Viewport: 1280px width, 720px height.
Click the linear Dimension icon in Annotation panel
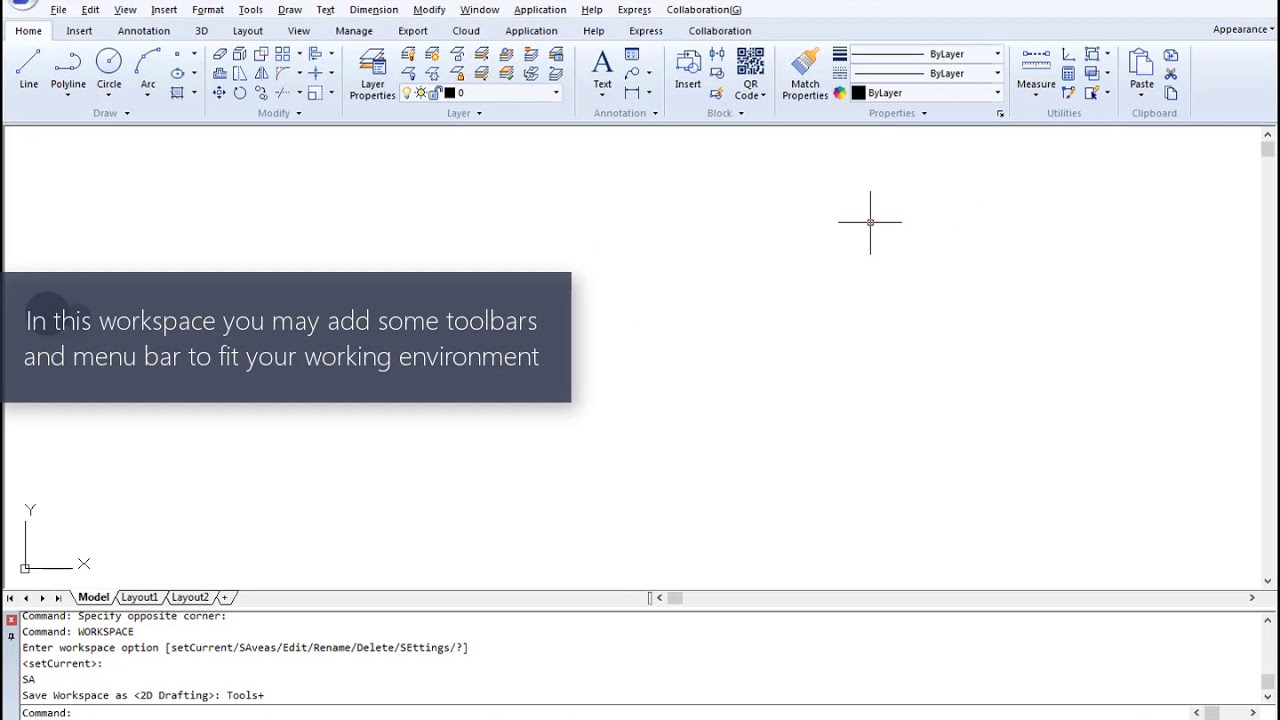[x=632, y=93]
